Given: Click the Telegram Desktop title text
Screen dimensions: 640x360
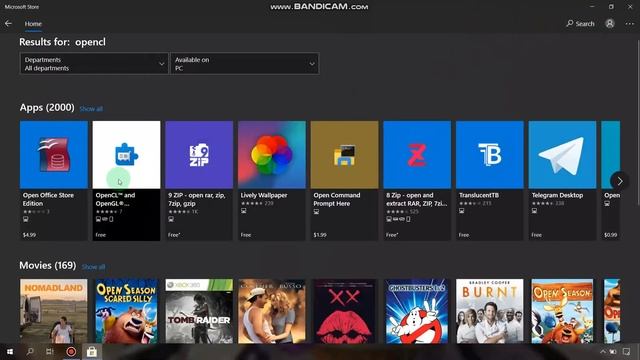Looking at the screenshot, I should [557, 195].
